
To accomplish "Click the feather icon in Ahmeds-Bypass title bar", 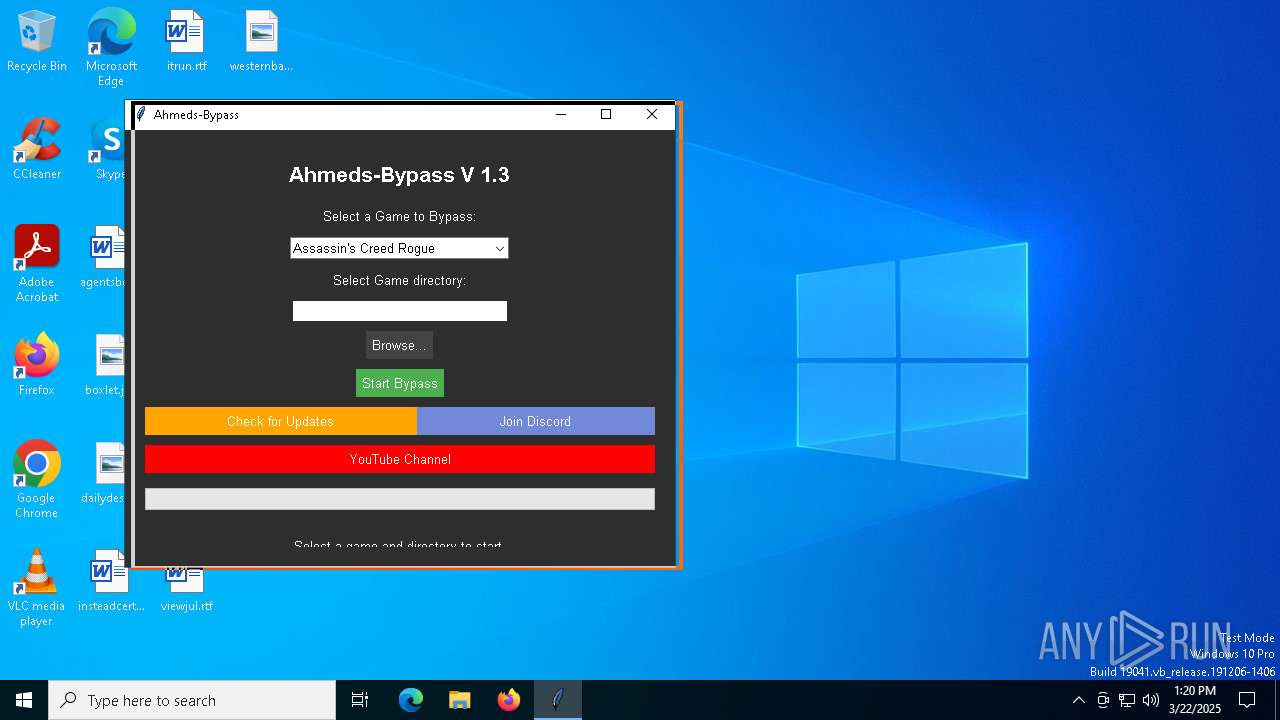I will pos(142,114).
